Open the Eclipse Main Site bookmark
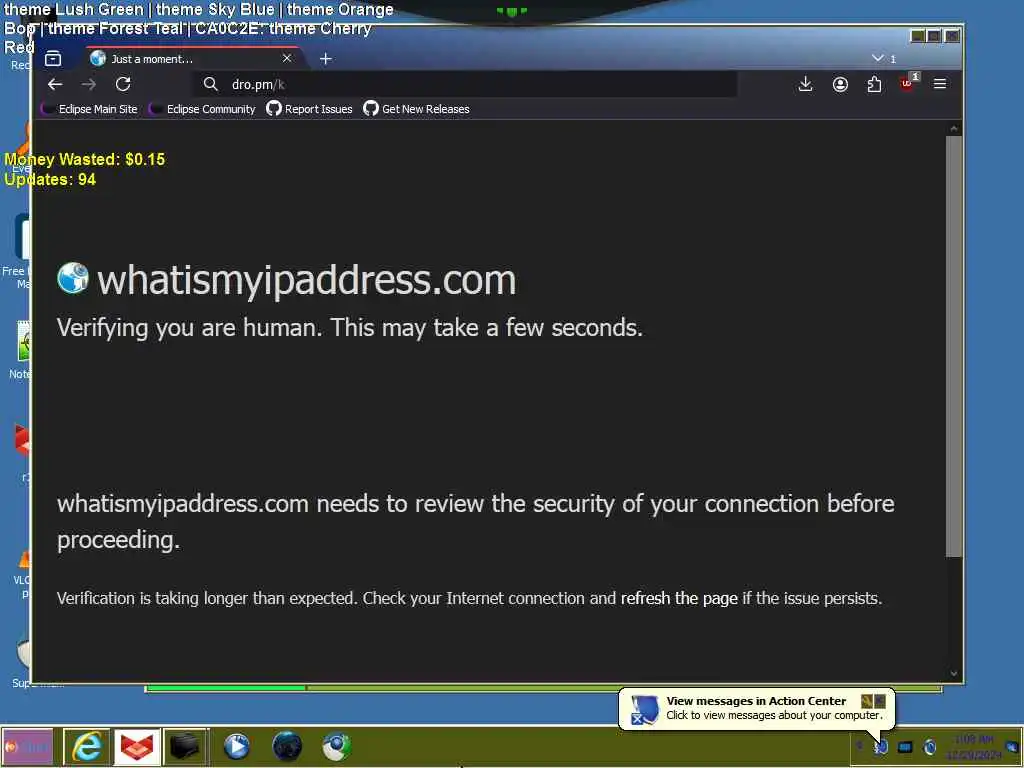The image size is (1024, 768). pos(89,109)
